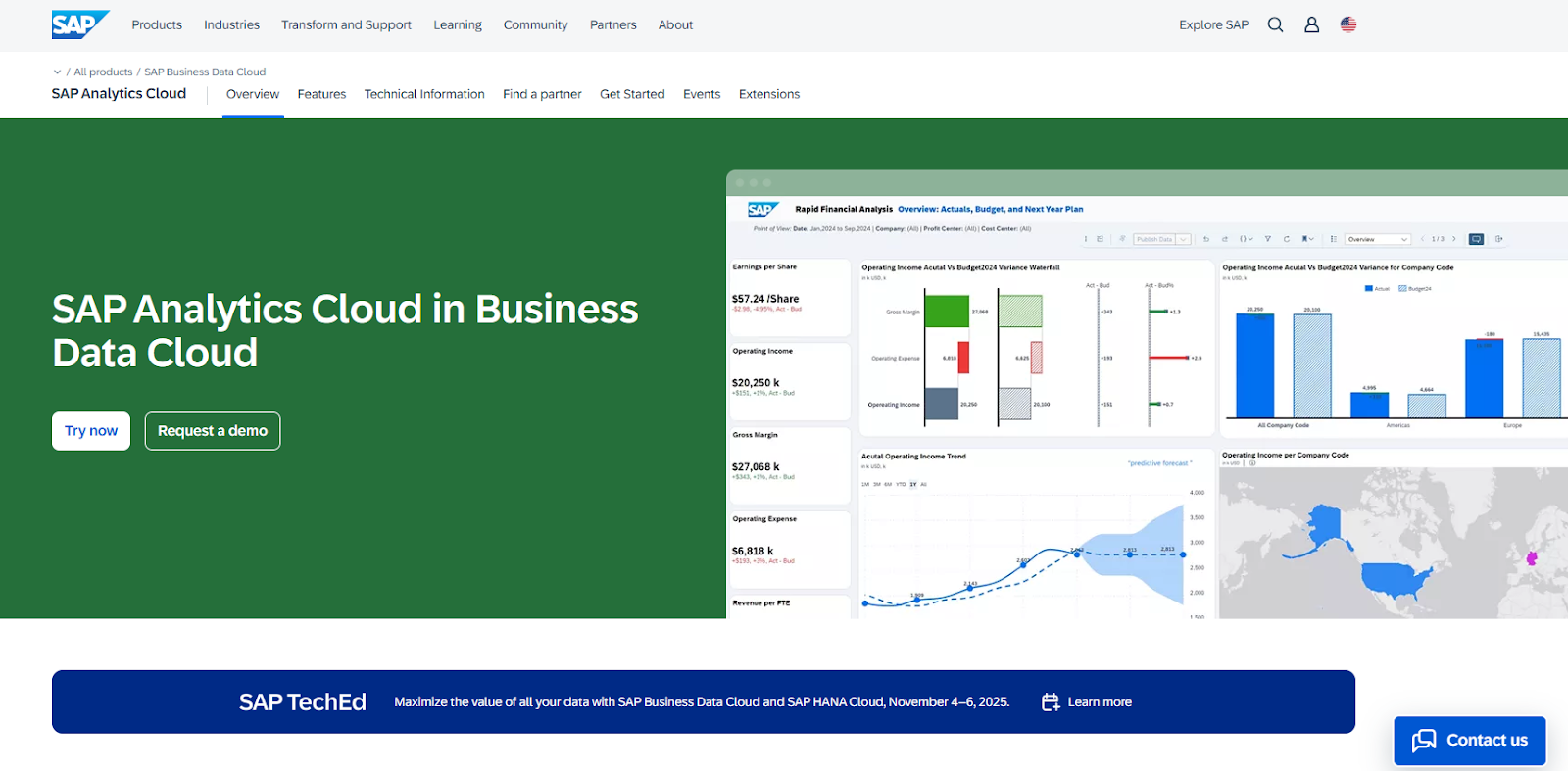This screenshot has width=1568, height=771.
Task: Open the About menu
Action: [675, 24]
